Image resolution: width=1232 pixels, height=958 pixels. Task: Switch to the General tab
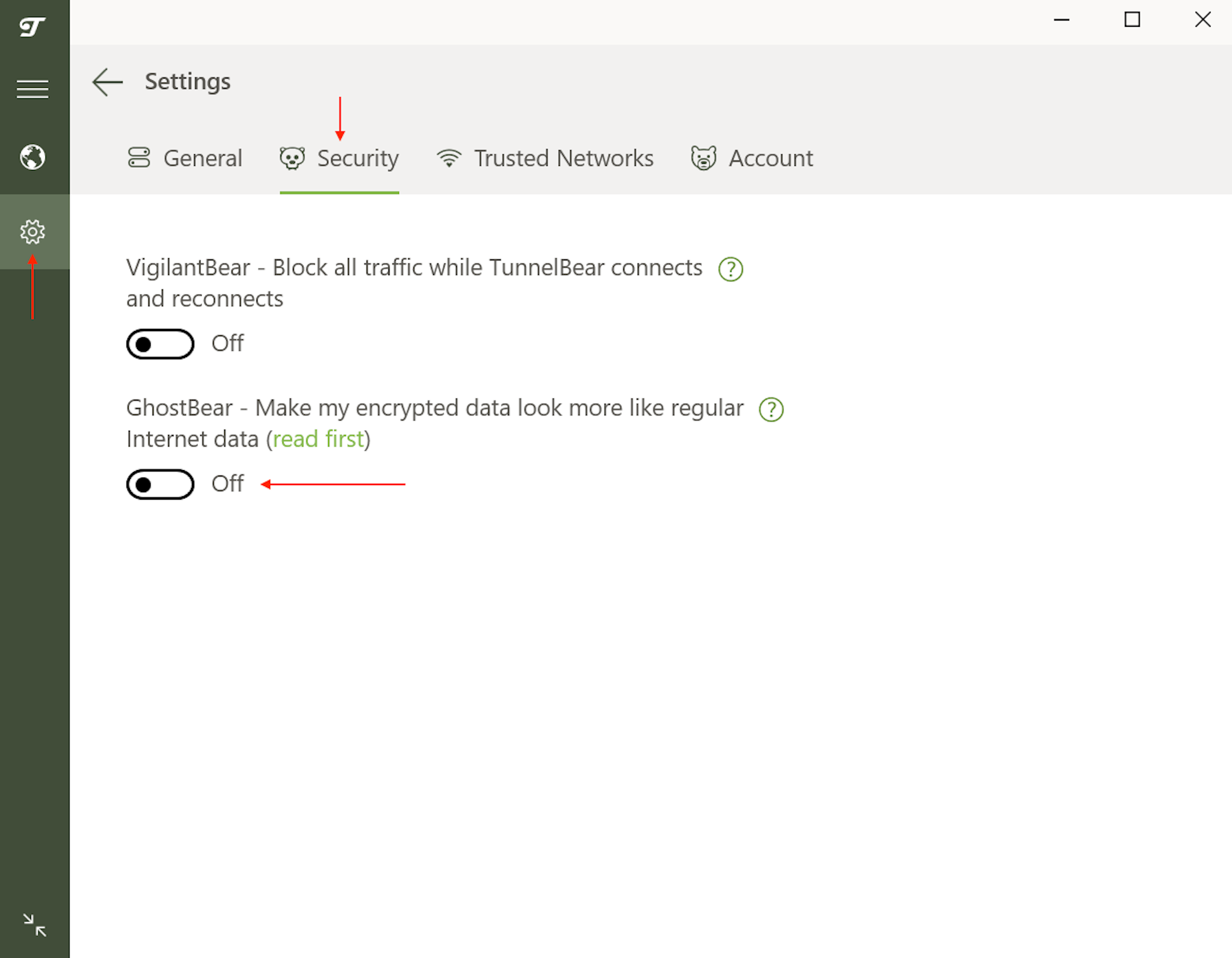[185, 158]
